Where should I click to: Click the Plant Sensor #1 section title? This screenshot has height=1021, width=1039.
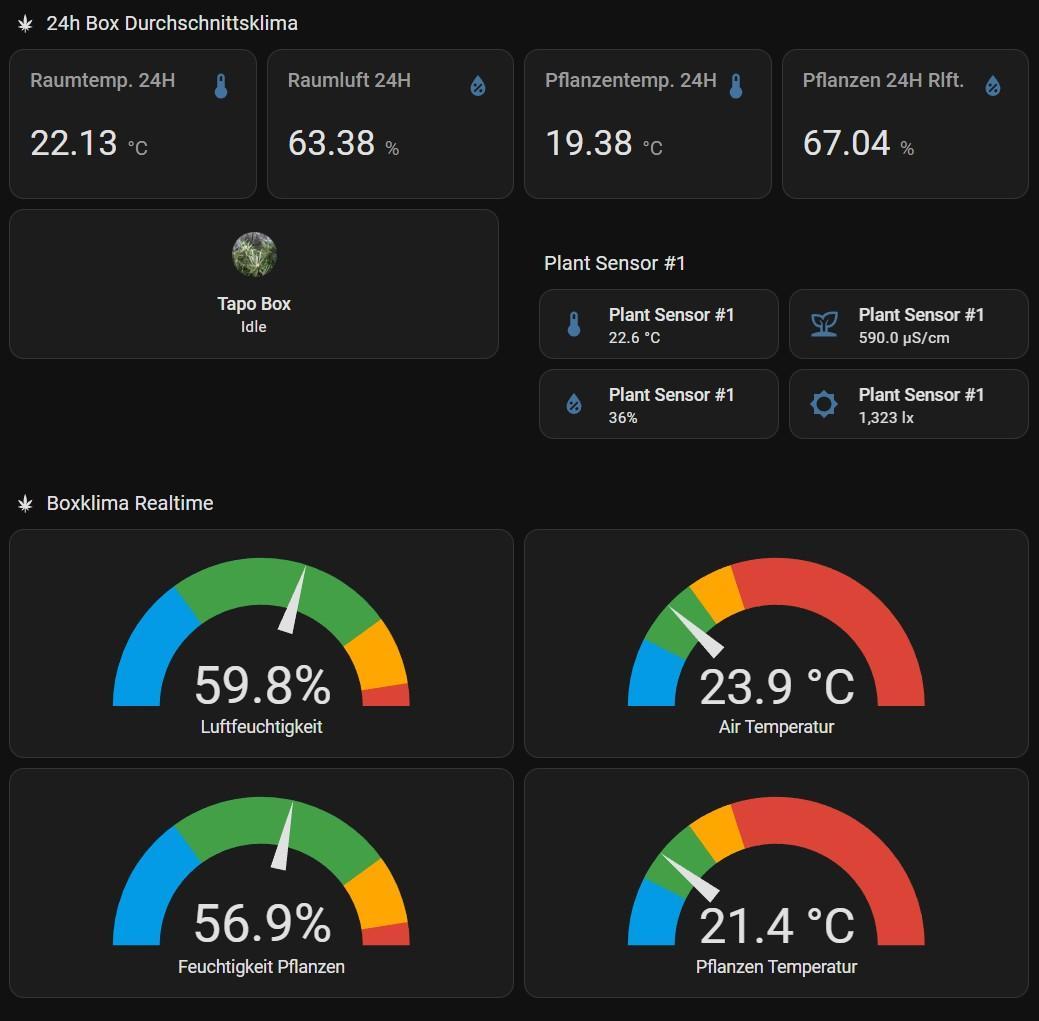(x=615, y=263)
